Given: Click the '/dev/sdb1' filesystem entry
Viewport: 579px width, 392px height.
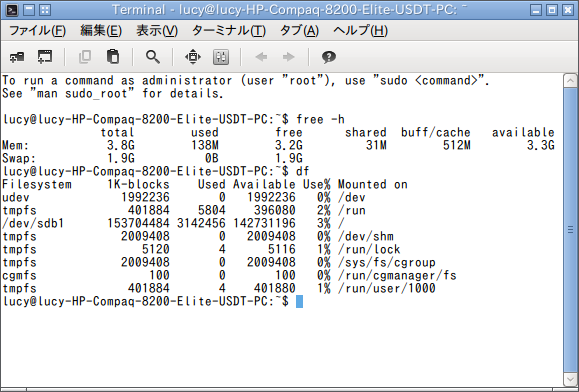Looking at the screenshot, I should click(33, 223).
